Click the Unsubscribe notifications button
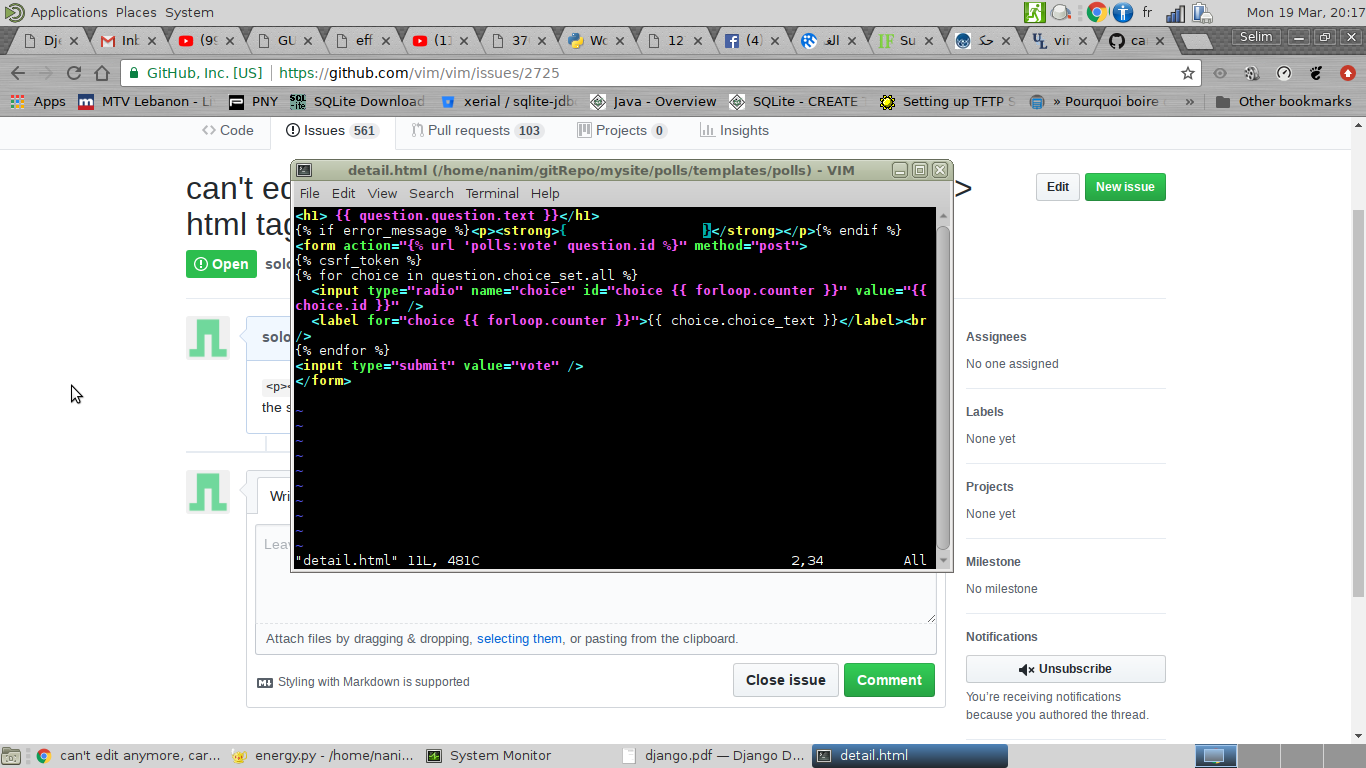1366x768 pixels. click(x=1065, y=668)
